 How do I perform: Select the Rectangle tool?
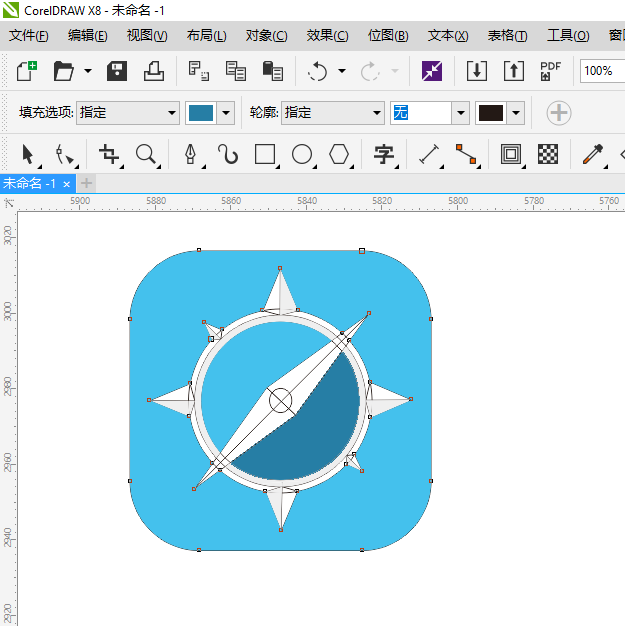click(265, 155)
